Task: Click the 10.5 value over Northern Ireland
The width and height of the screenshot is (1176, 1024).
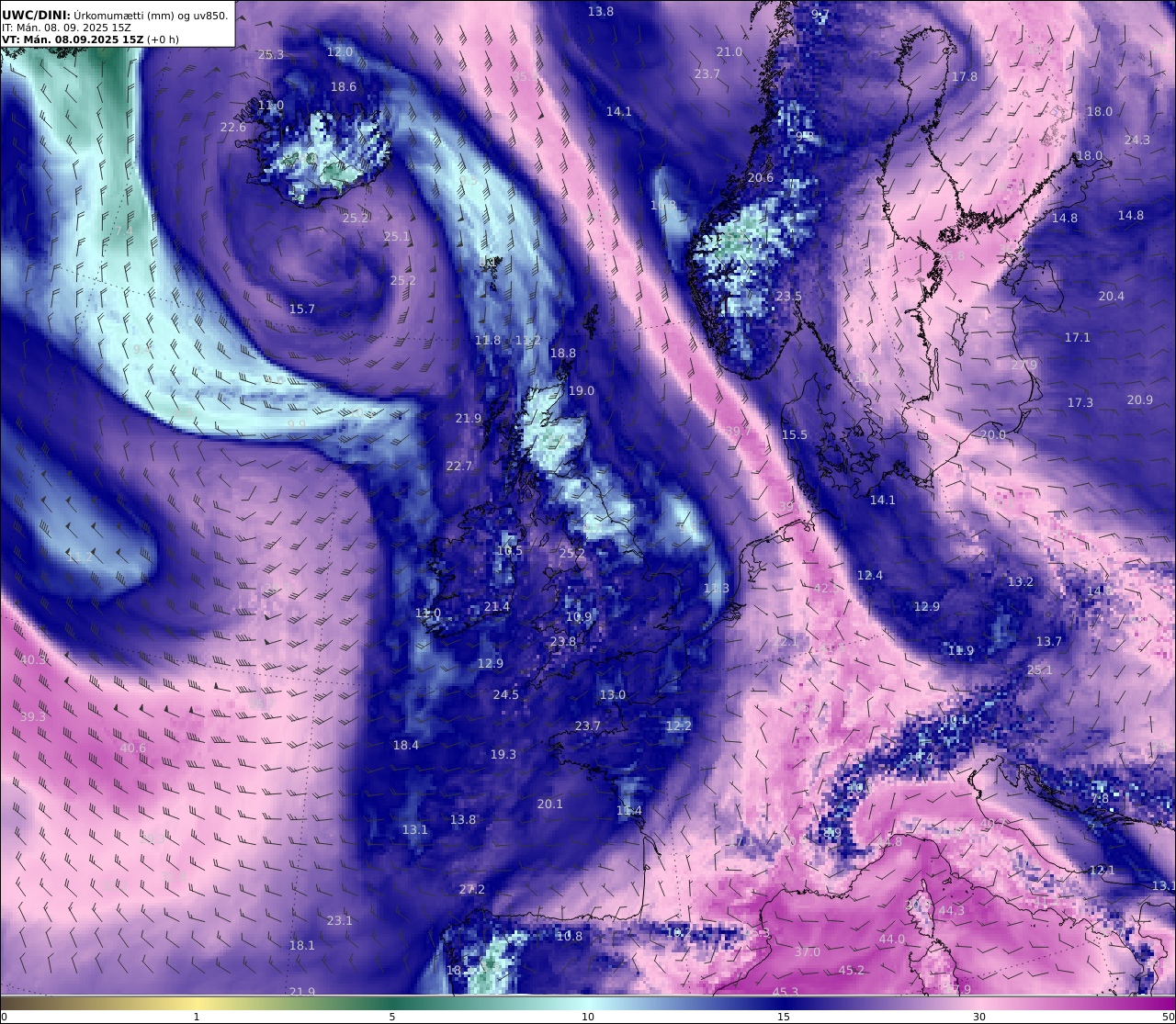Action: [x=510, y=552]
